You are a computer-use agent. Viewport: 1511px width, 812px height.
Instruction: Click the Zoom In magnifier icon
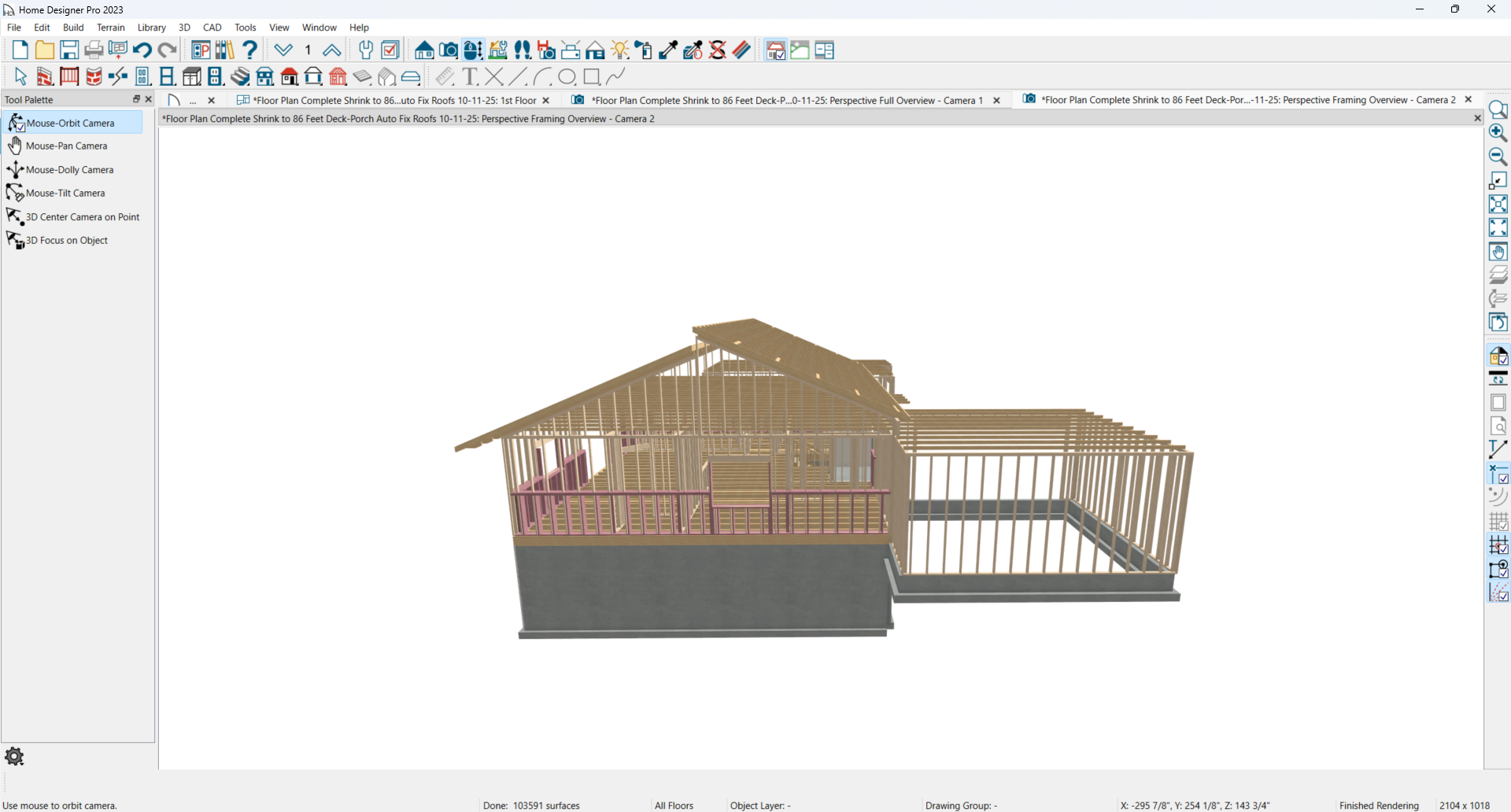[1498, 133]
